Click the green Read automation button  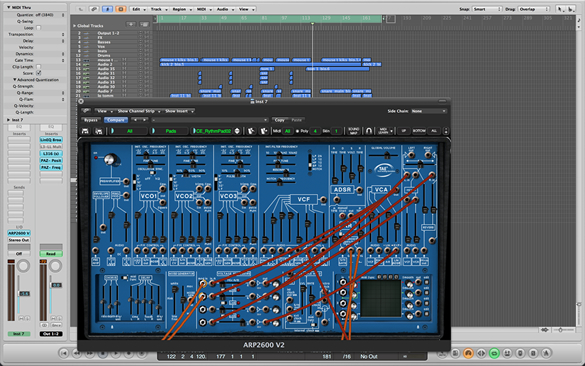pos(51,254)
